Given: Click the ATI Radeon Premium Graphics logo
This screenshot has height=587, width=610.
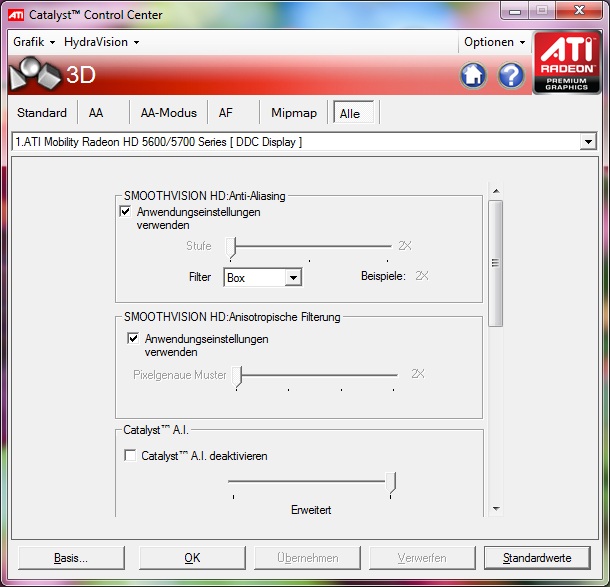Looking at the screenshot, I should point(566,63).
